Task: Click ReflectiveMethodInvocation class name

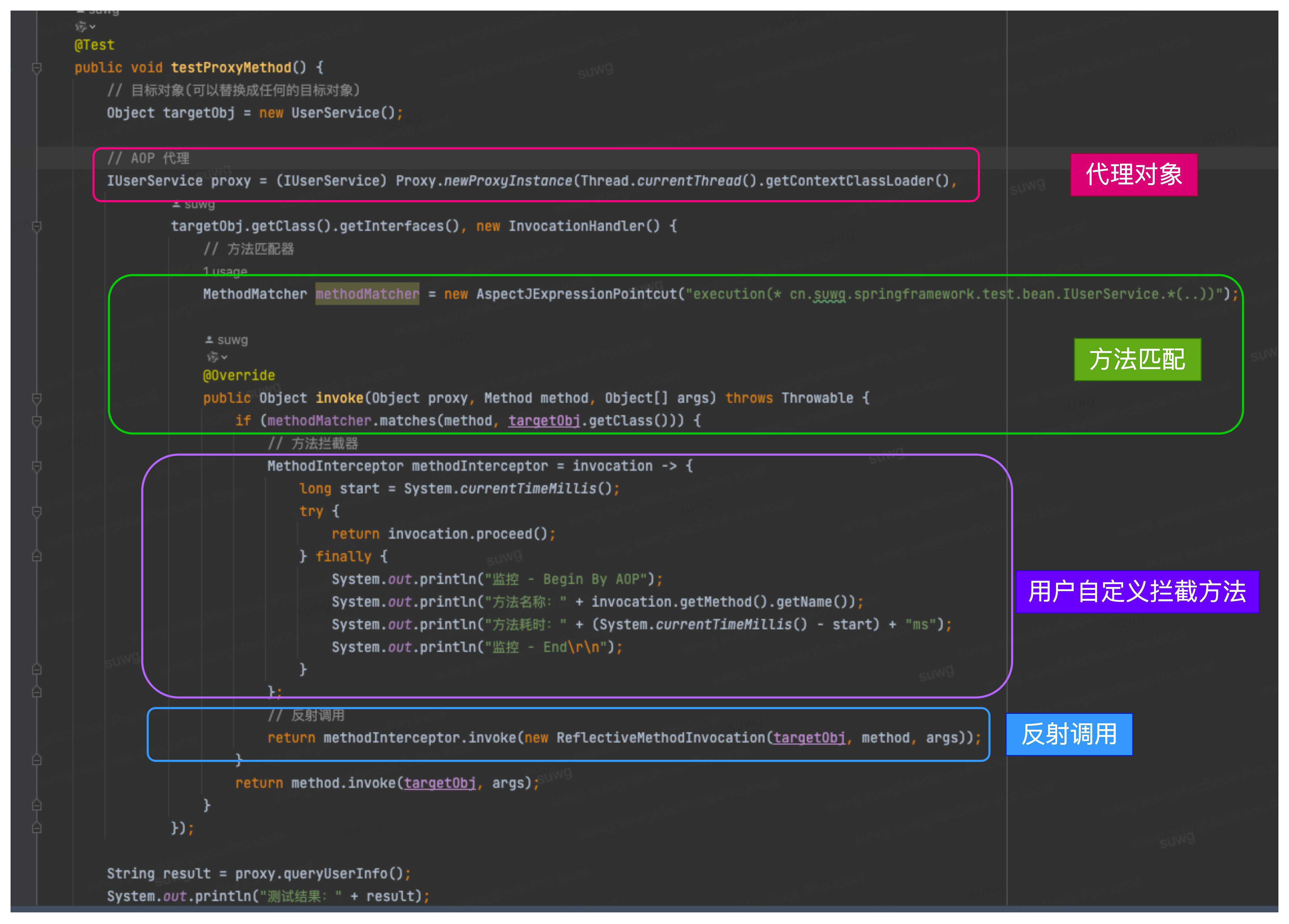Action: [x=660, y=738]
